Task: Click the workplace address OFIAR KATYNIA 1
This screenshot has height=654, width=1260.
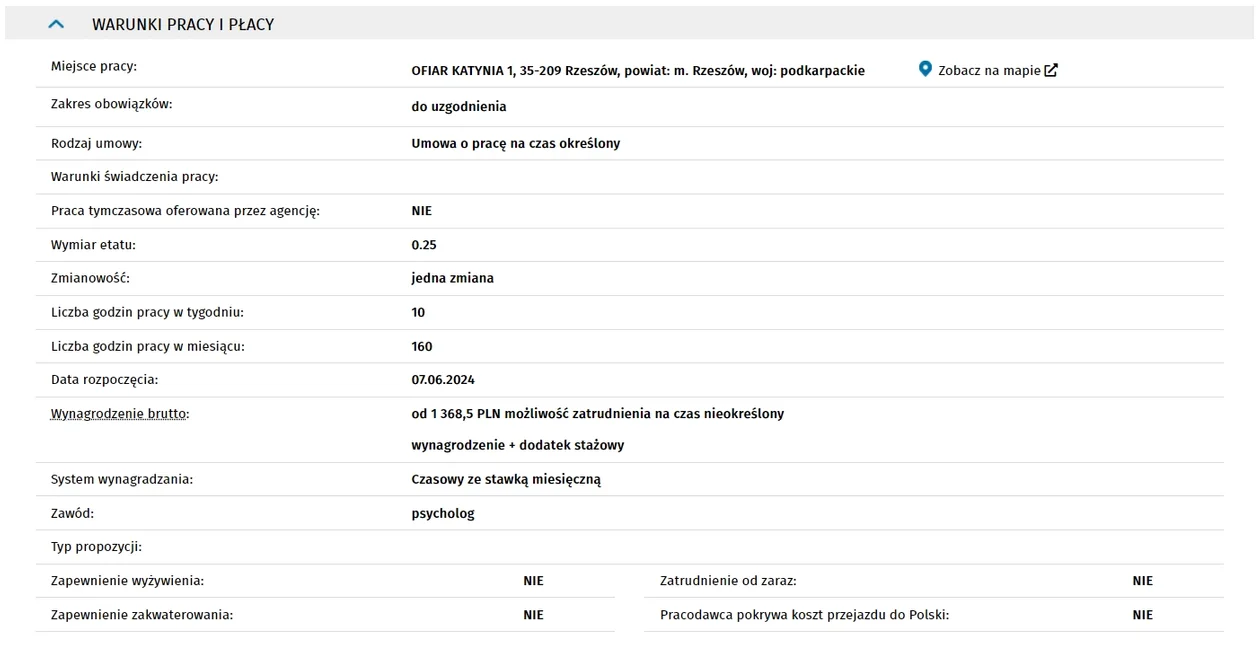Action: [x=638, y=71]
